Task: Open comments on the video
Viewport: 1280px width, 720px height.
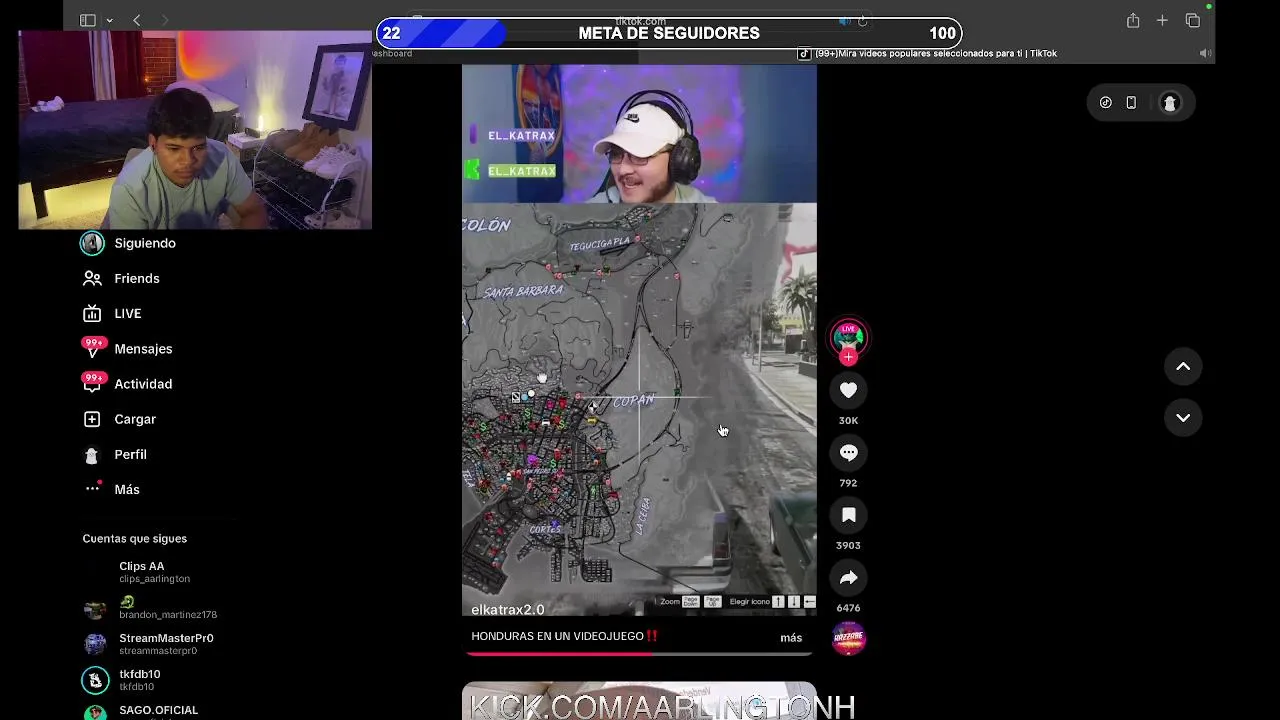Action: 848,453
